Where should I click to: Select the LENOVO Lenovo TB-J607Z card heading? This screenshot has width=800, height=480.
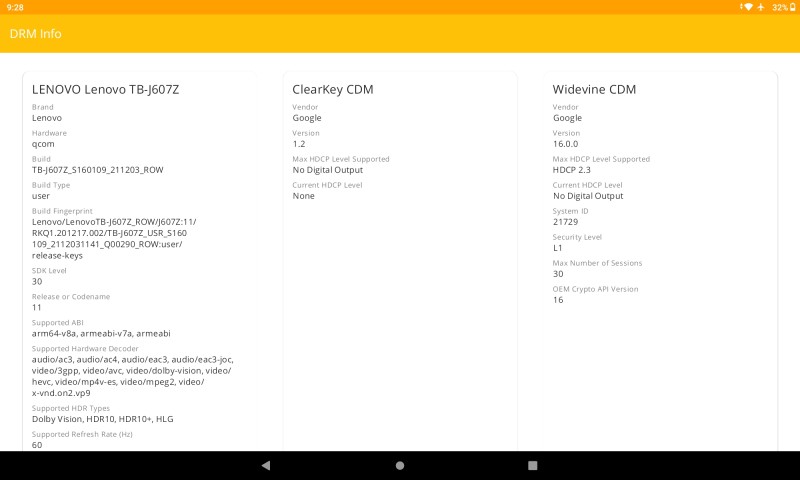[x=105, y=89]
